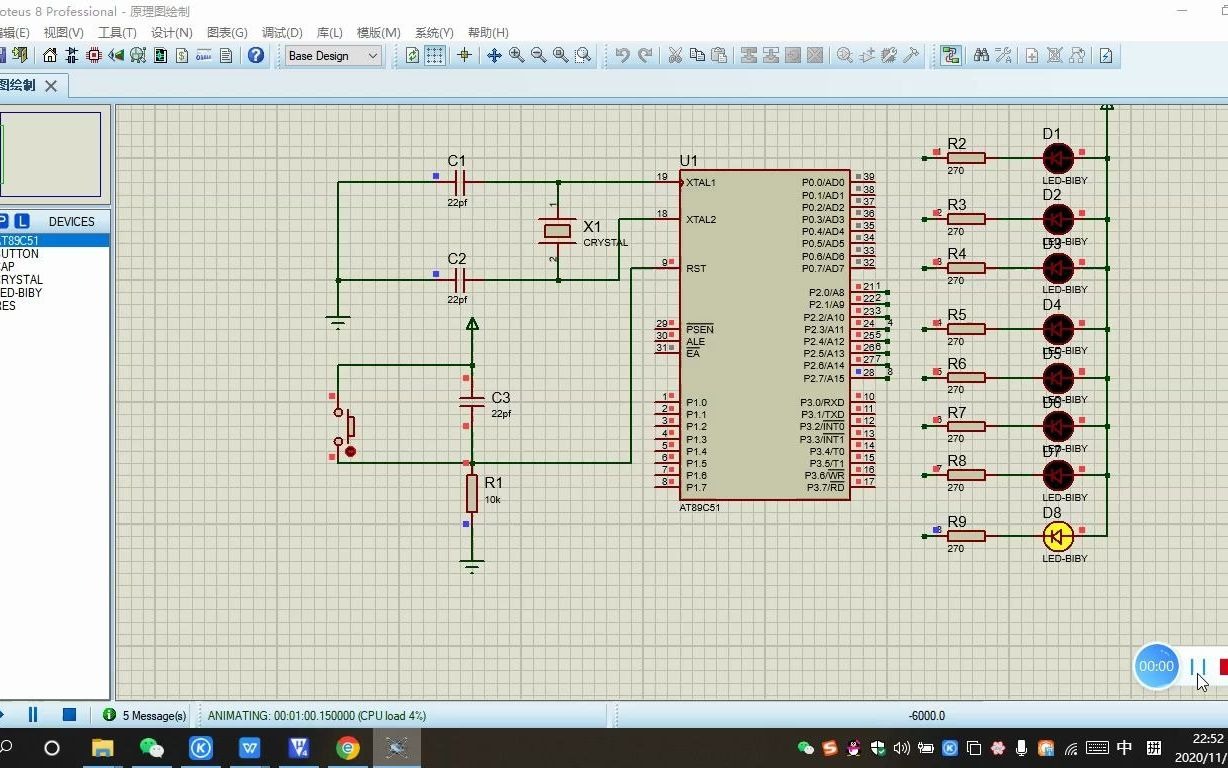Click the zoom in magnifier icon
1228x768 pixels.
tap(516, 56)
